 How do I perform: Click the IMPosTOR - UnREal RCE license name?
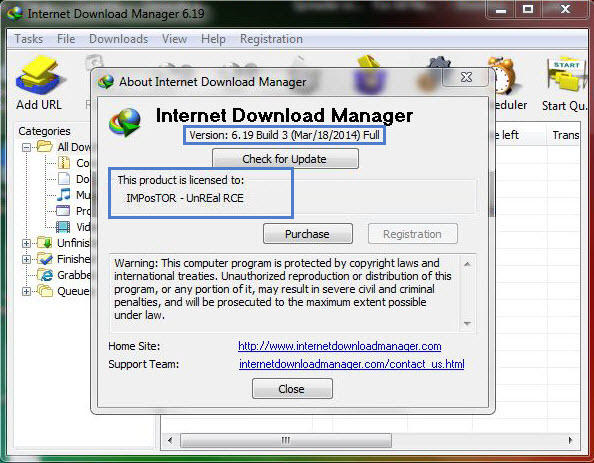[x=185, y=198]
